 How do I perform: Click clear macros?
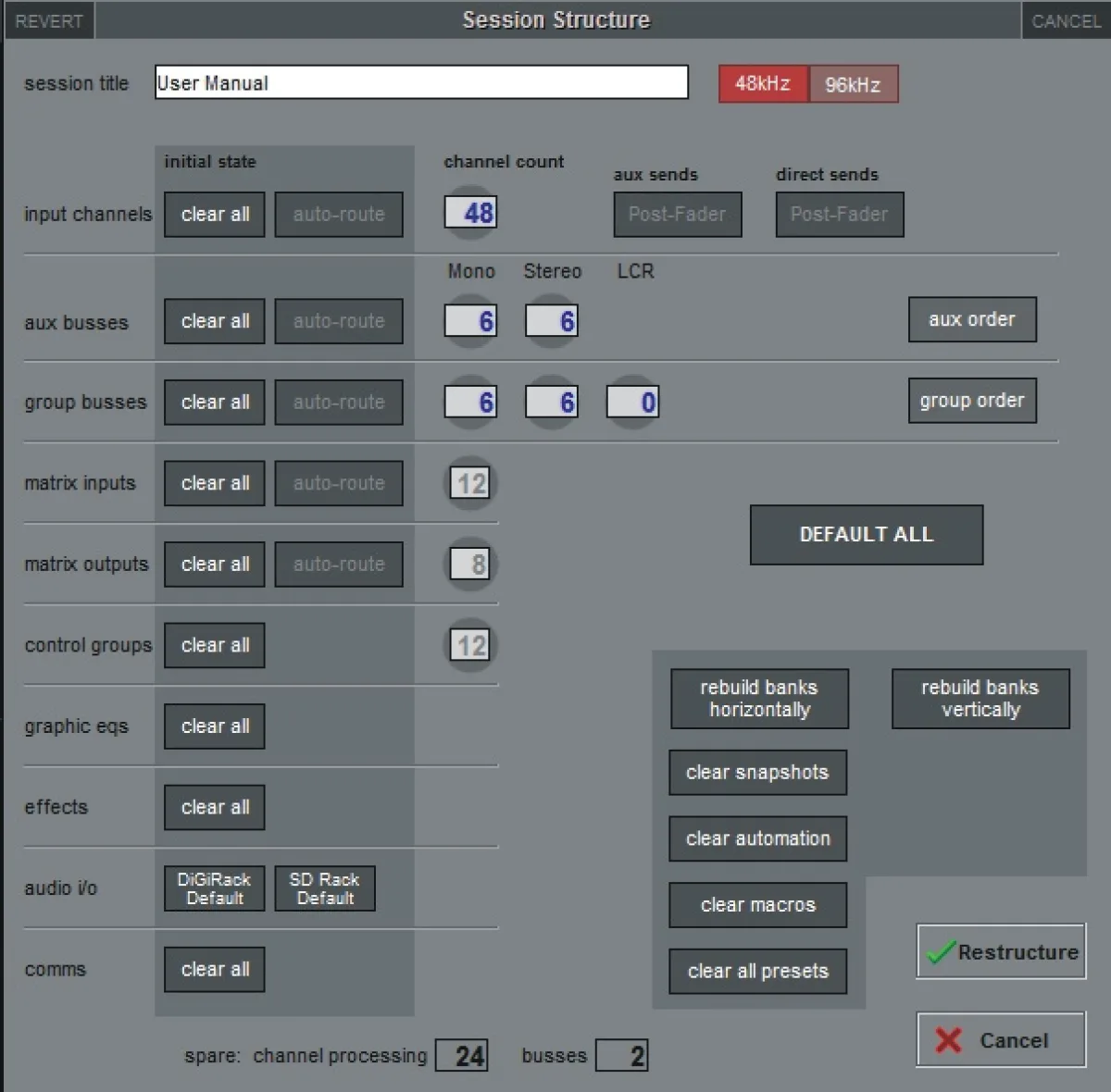click(757, 905)
